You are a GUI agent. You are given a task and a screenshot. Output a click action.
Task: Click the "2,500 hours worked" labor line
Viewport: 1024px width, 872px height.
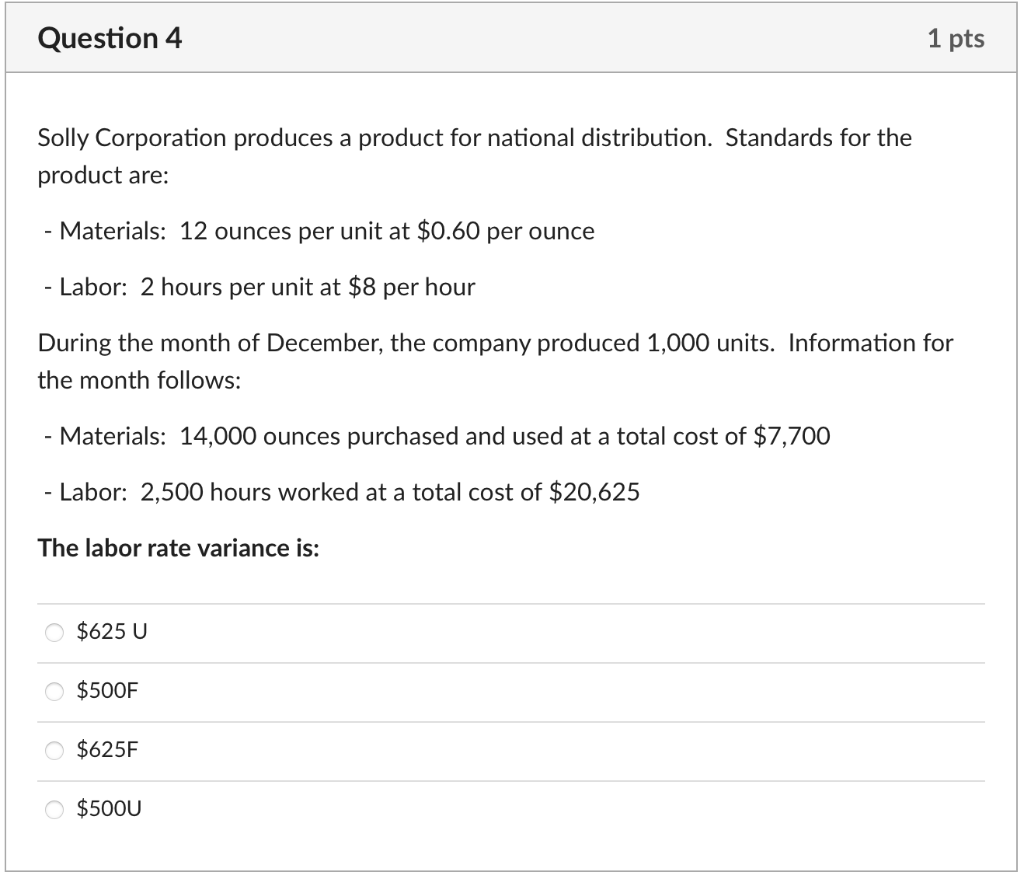242,493
